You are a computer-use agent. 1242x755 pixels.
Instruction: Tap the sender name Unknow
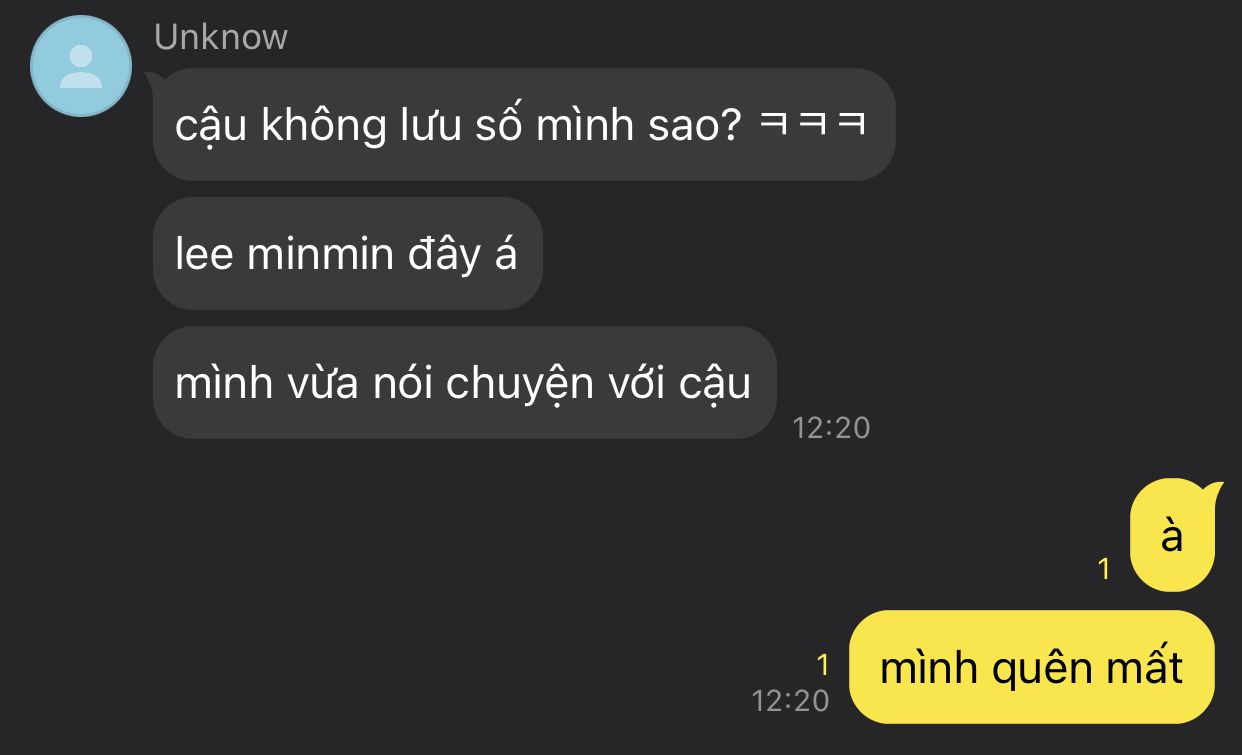coord(220,37)
